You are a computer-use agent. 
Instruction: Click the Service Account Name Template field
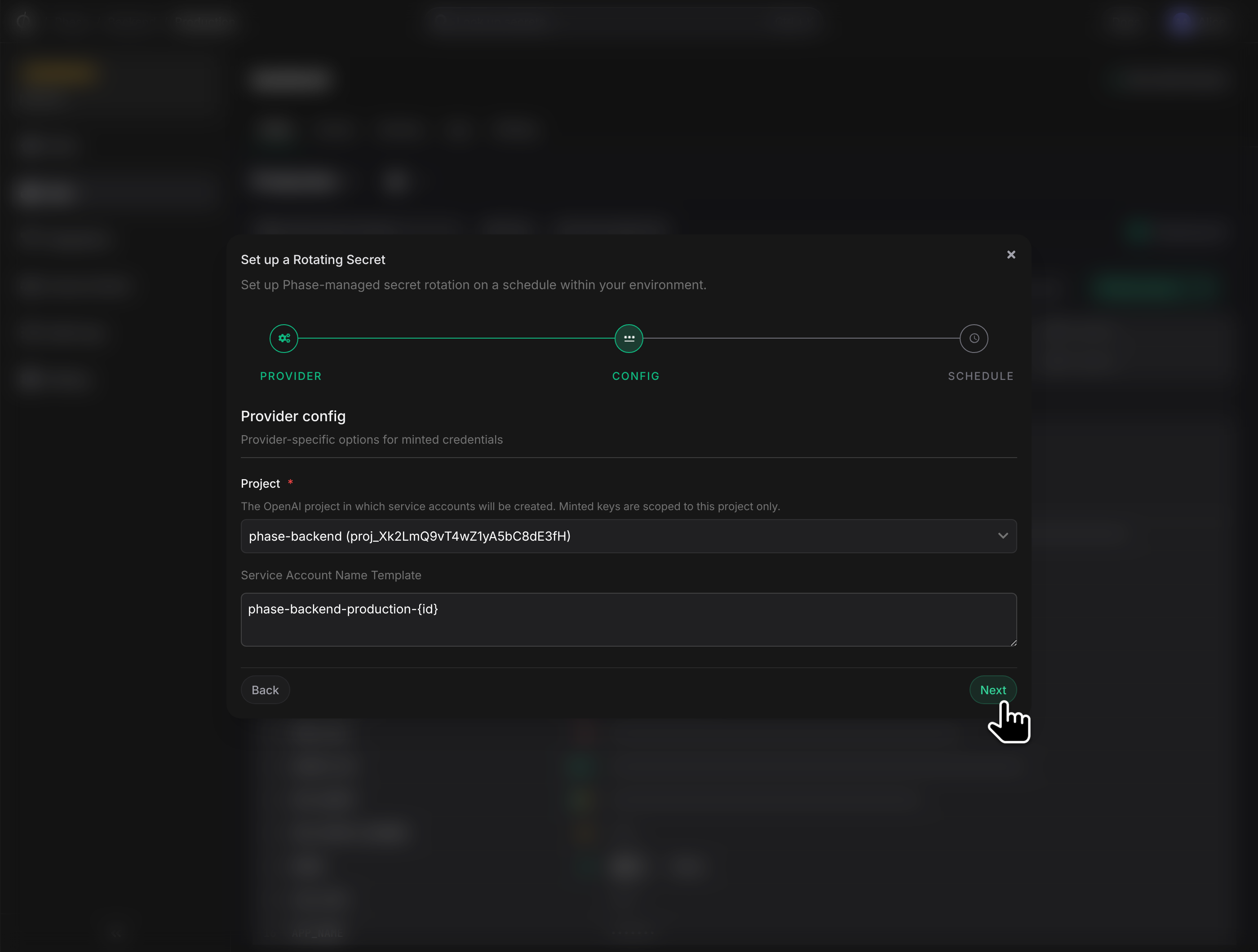[x=629, y=620]
